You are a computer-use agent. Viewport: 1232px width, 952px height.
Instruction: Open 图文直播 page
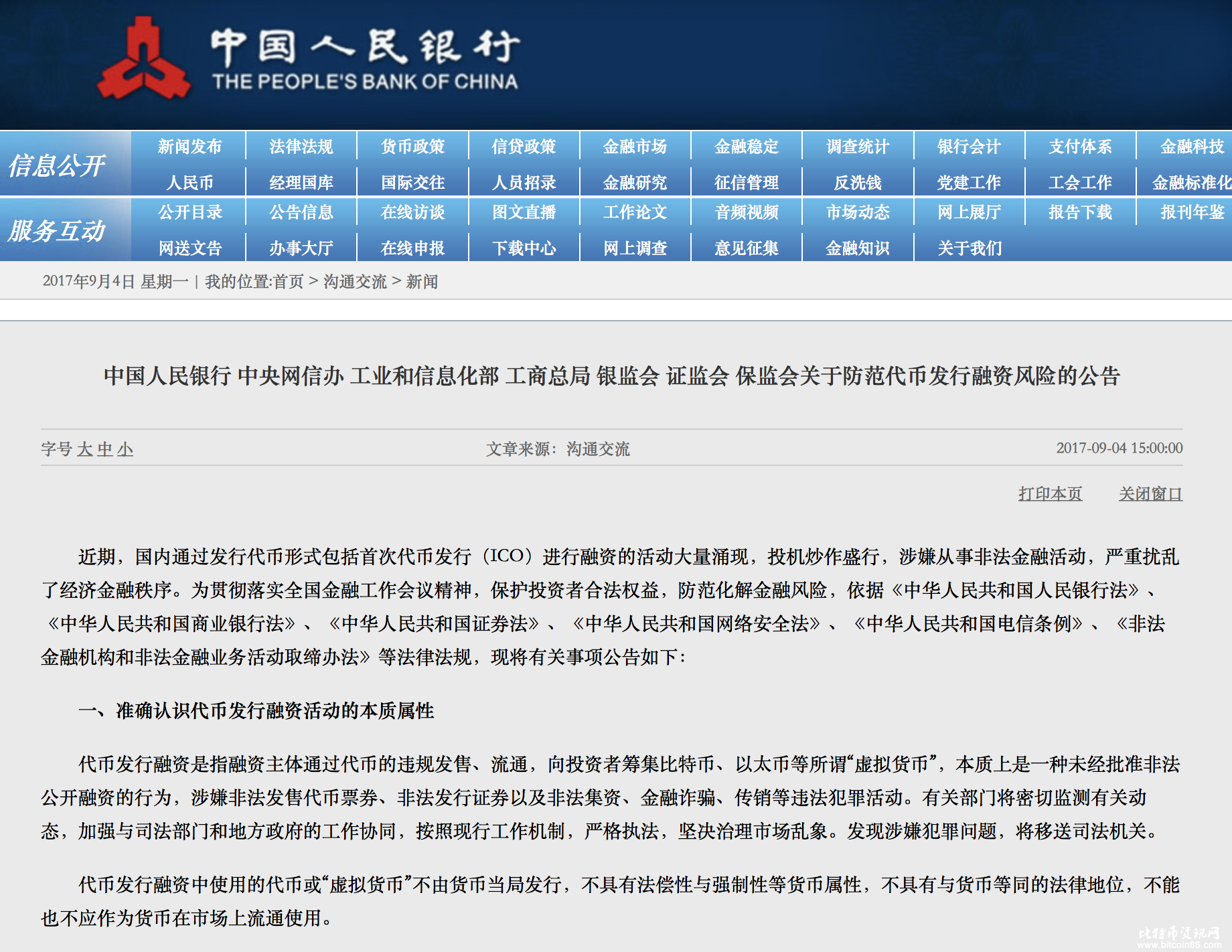(524, 212)
